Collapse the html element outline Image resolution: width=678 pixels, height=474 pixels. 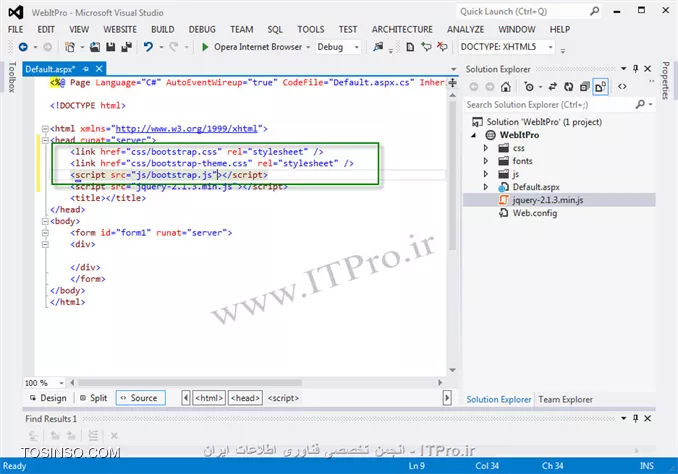pyautogui.click(x=45, y=128)
